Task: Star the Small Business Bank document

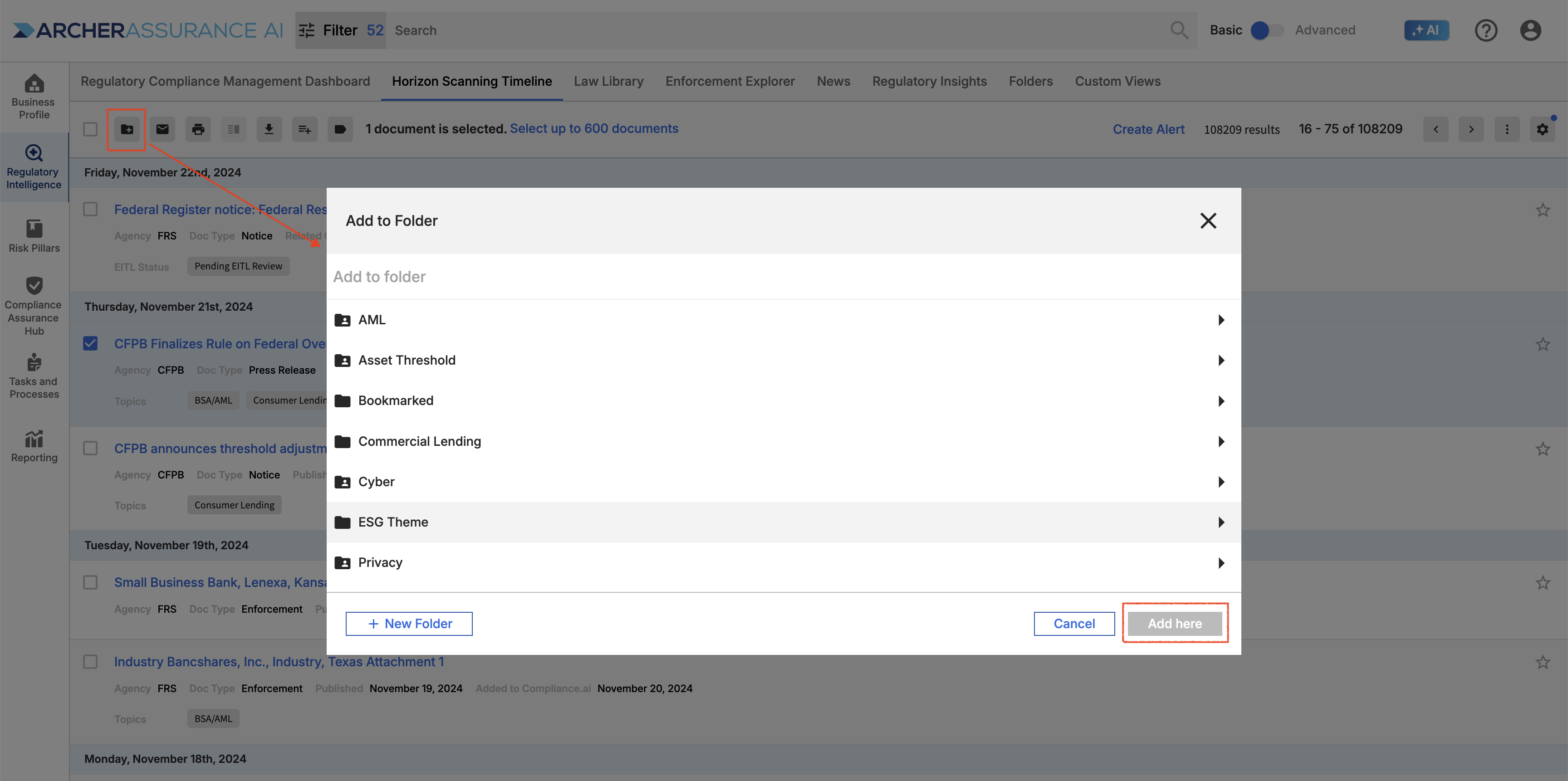Action: tap(1543, 583)
